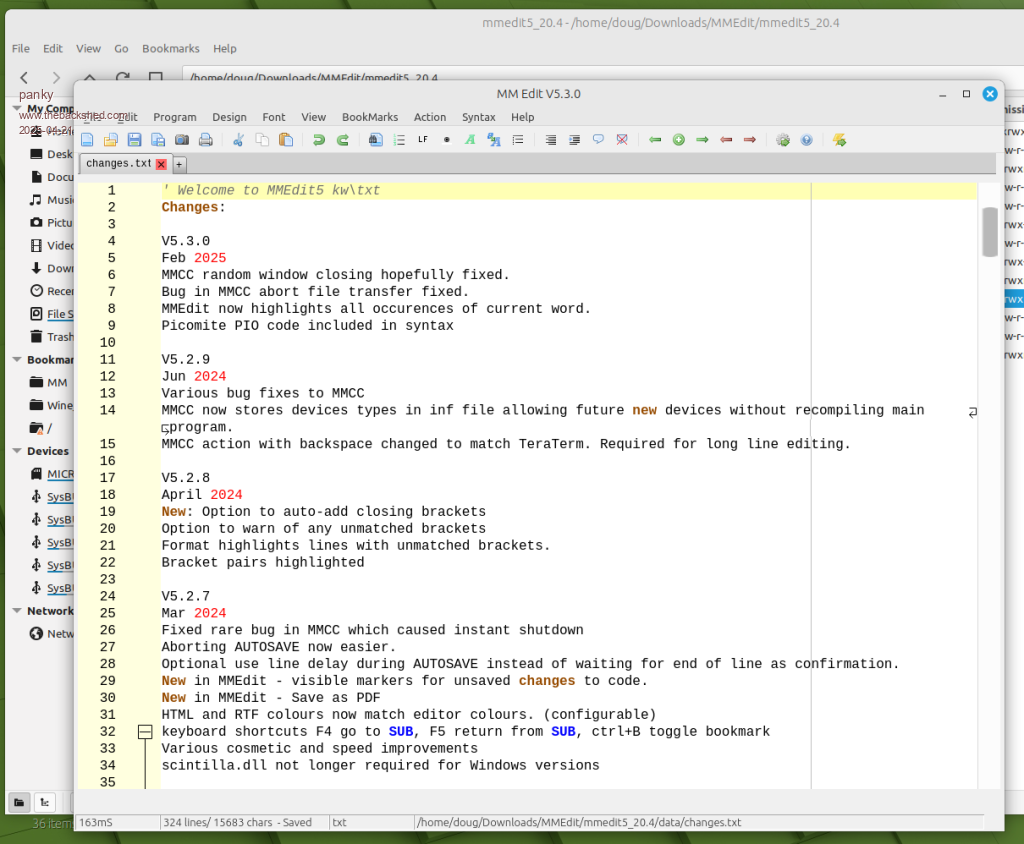This screenshot has width=1024, height=844.
Task: Click the gear settings icon in toolbar
Action: pyautogui.click(x=783, y=140)
